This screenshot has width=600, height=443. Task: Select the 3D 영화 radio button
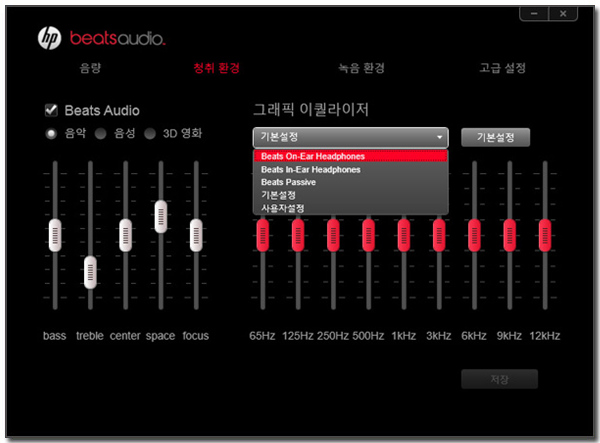(x=150, y=134)
